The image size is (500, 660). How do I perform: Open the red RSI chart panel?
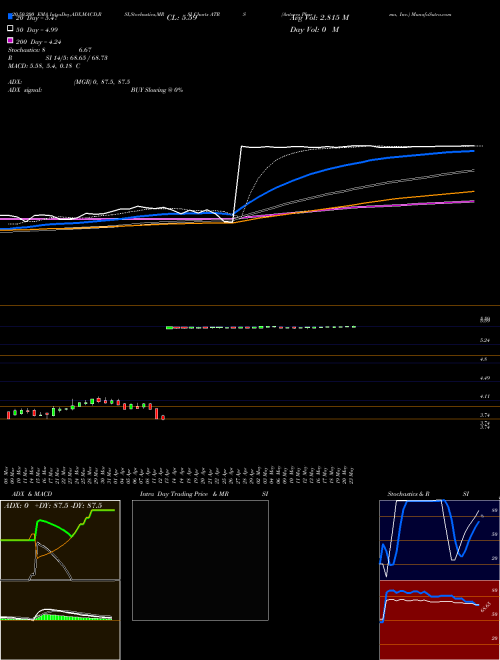pos(439,620)
